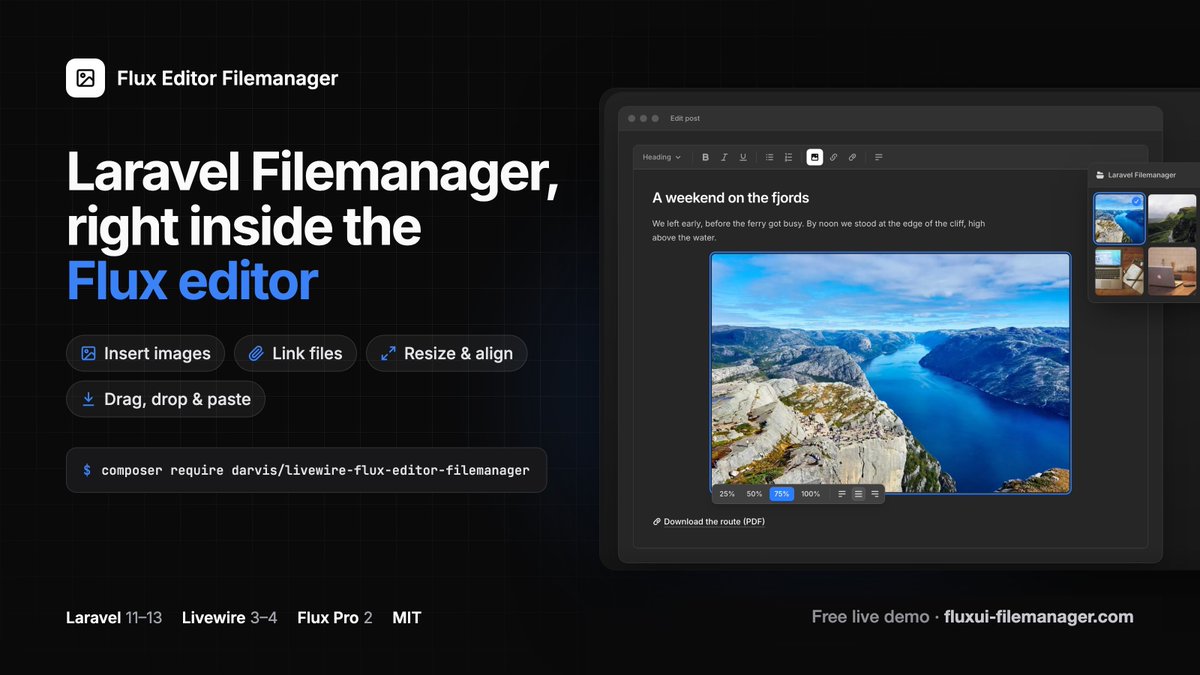
Task: Toggle underline formatting in editor toolbar
Action: [x=743, y=157]
